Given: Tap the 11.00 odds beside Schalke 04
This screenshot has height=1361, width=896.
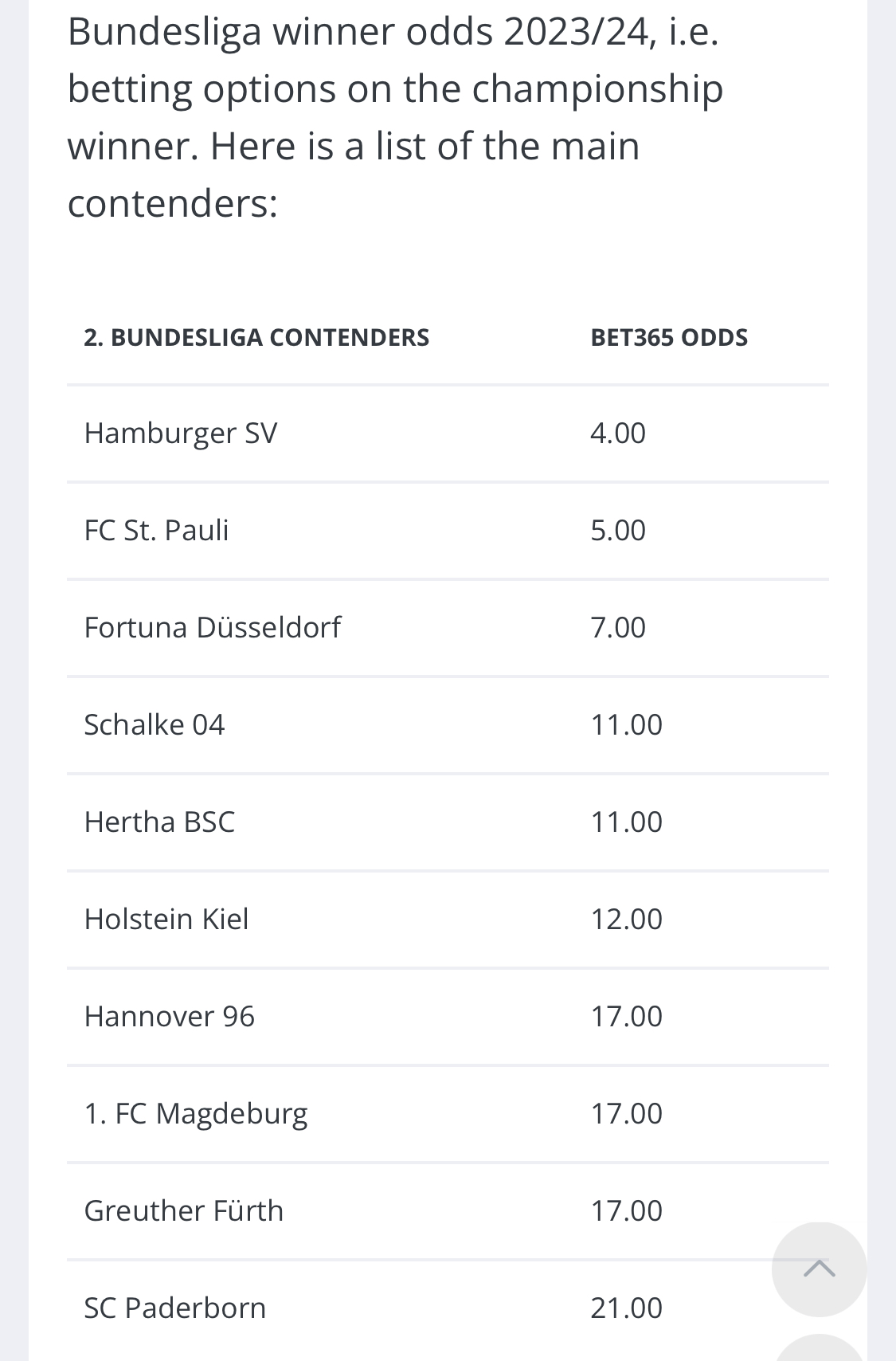Looking at the screenshot, I should point(626,725).
